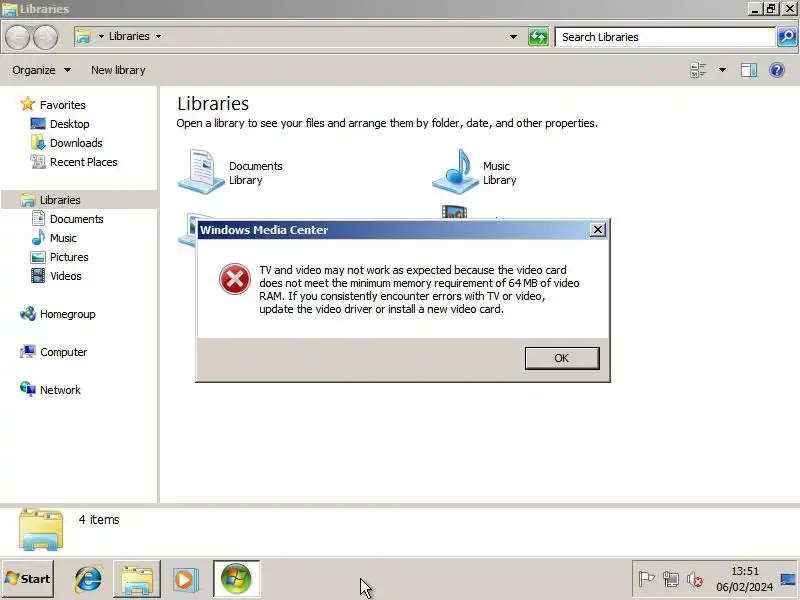
Task: Switch to Windows Media Center taskbar button
Action: tap(236, 579)
